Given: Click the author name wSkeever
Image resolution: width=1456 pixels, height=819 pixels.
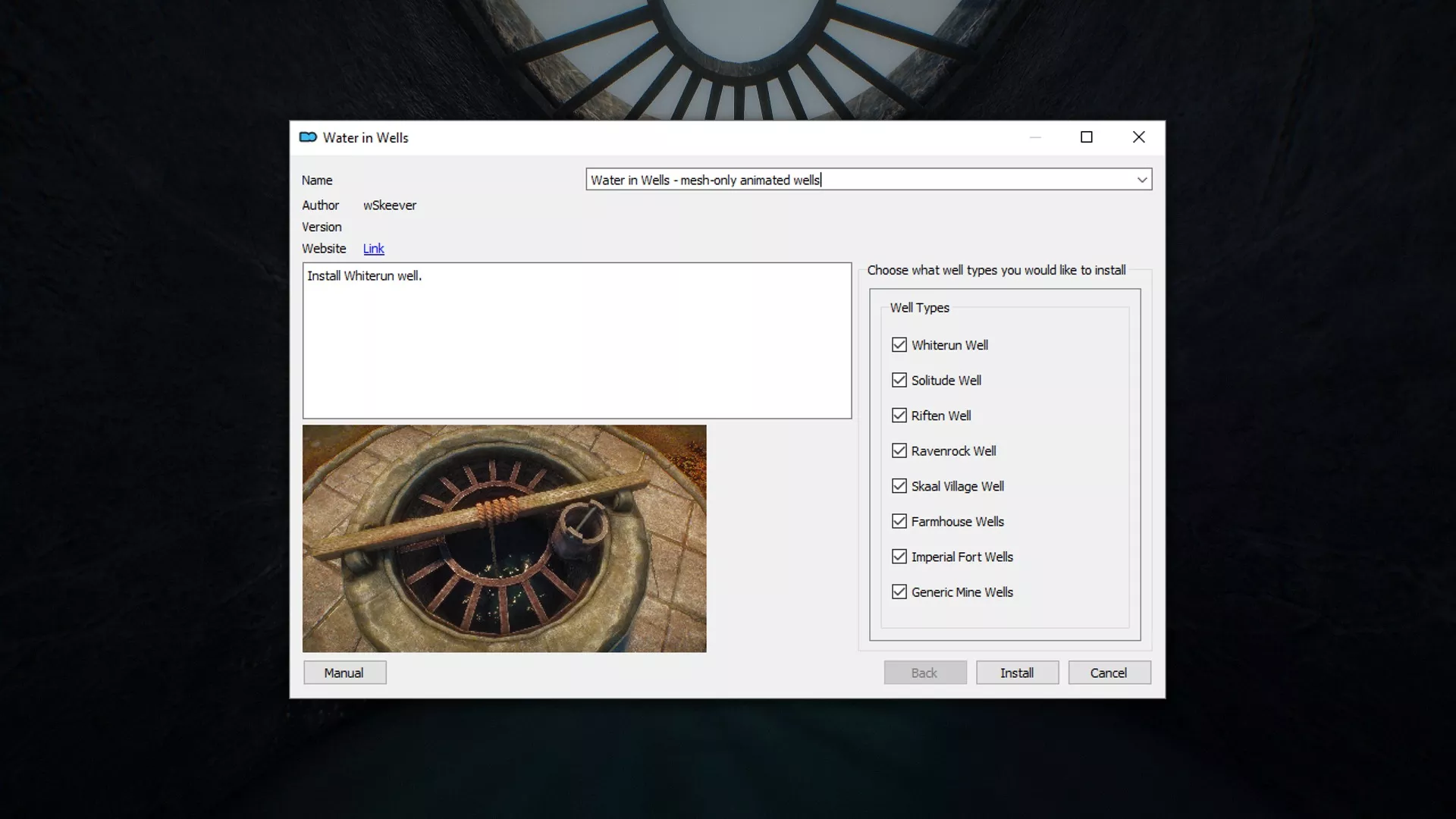Looking at the screenshot, I should tap(390, 206).
